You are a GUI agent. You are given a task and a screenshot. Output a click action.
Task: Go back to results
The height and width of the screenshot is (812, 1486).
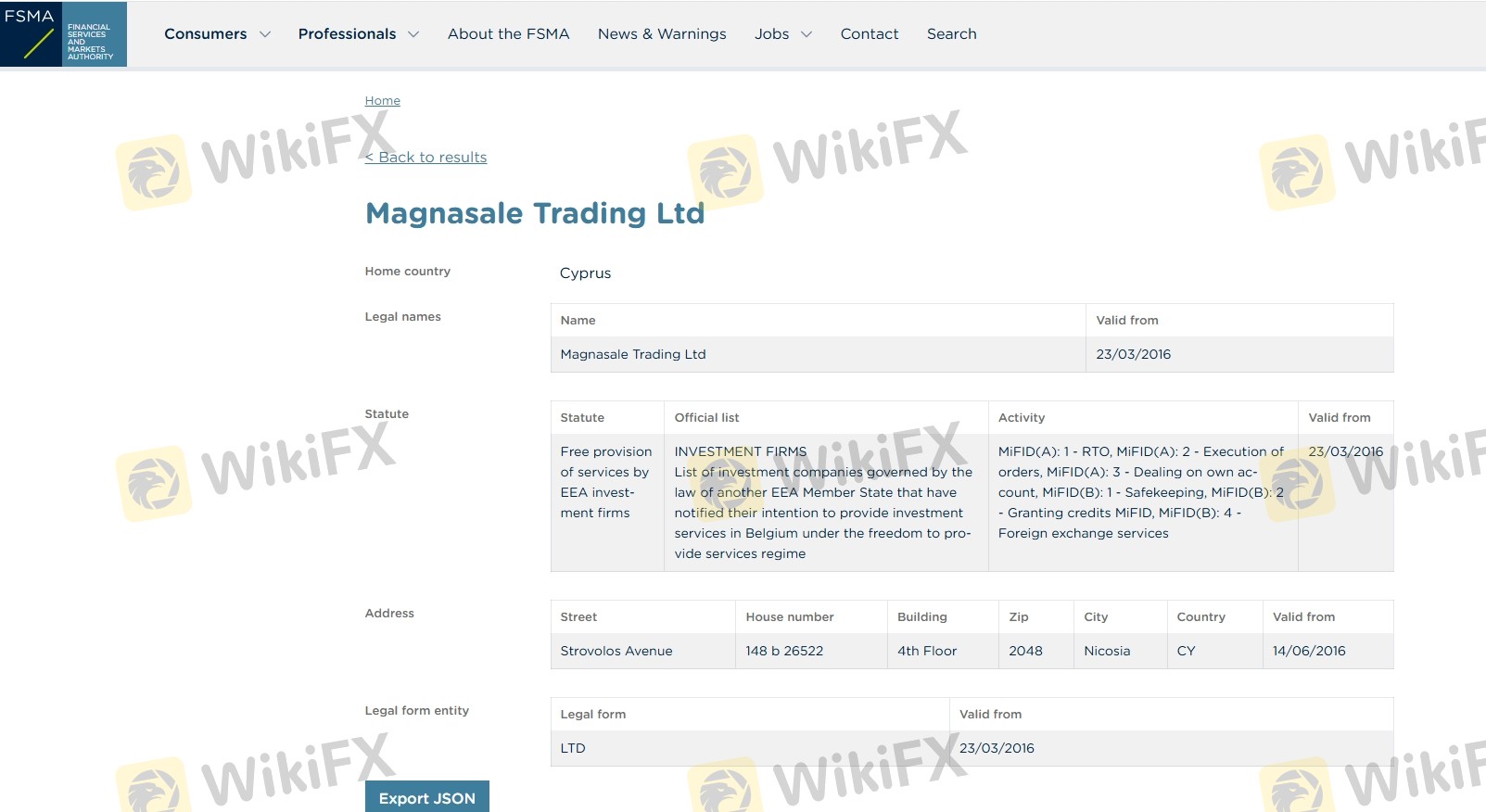coord(426,158)
